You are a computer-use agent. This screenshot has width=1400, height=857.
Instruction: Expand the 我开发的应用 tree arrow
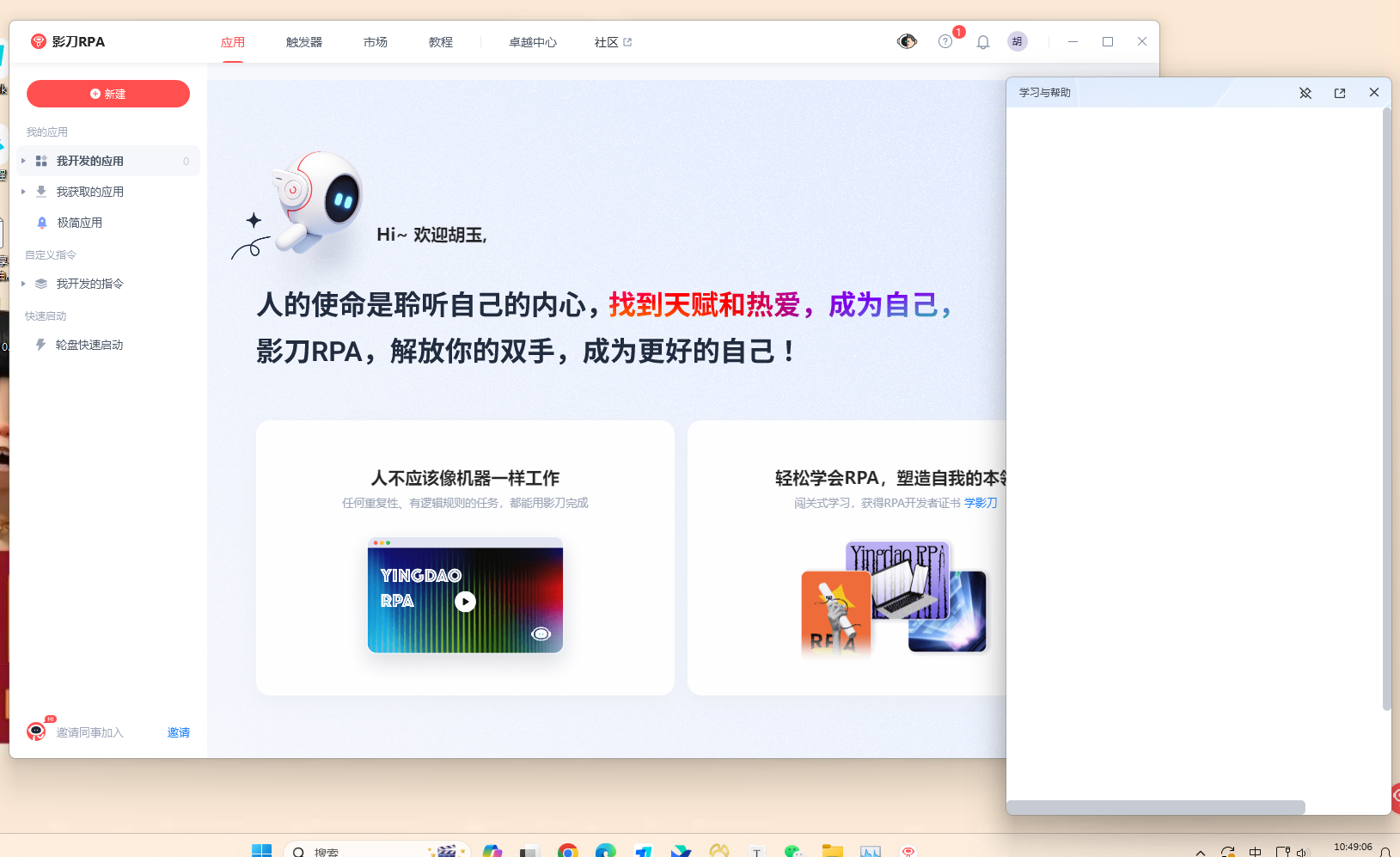[23, 161]
